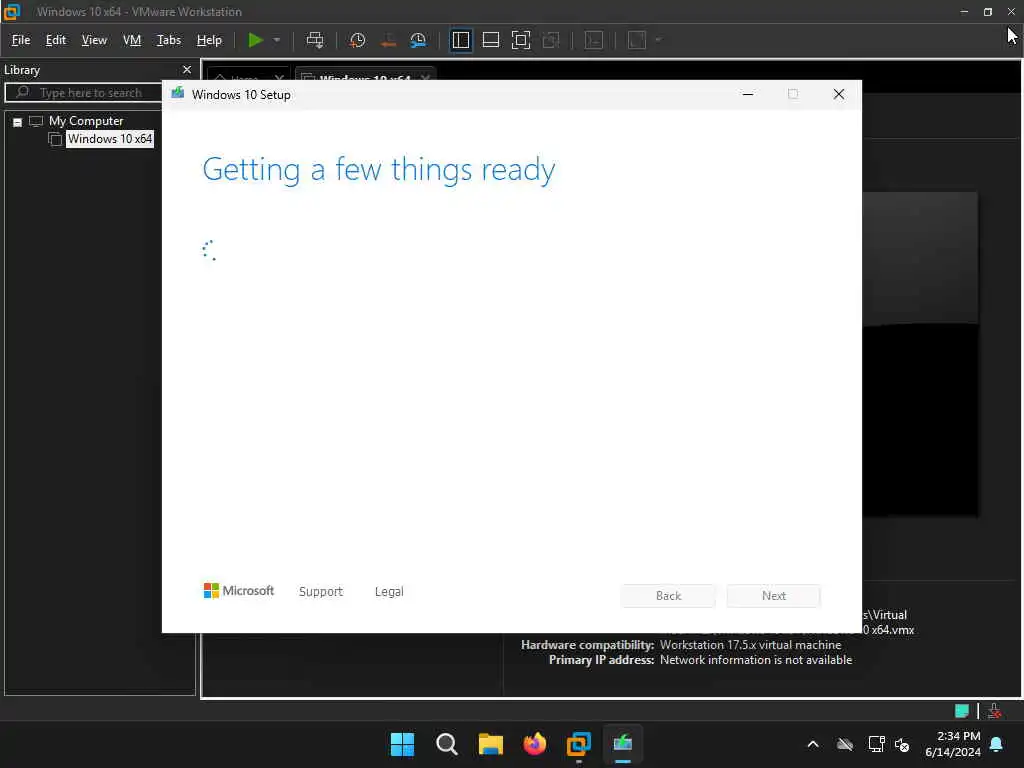Click the green status bar device icon
The width and height of the screenshot is (1024, 768).
click(x=961, y=711)
